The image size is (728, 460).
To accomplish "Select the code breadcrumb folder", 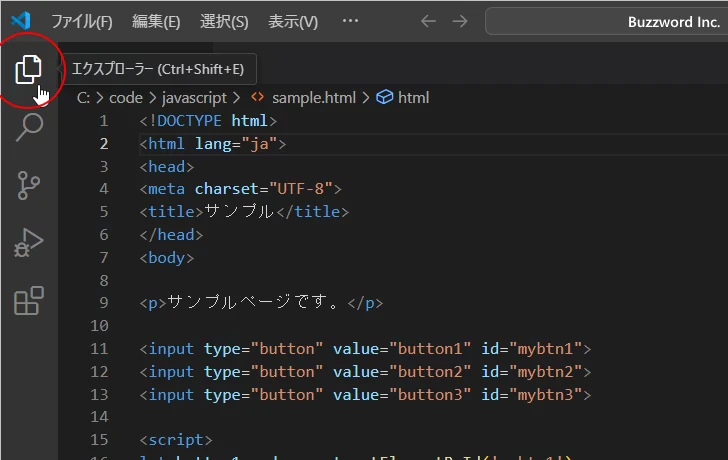I will click(x=126, y=97).
